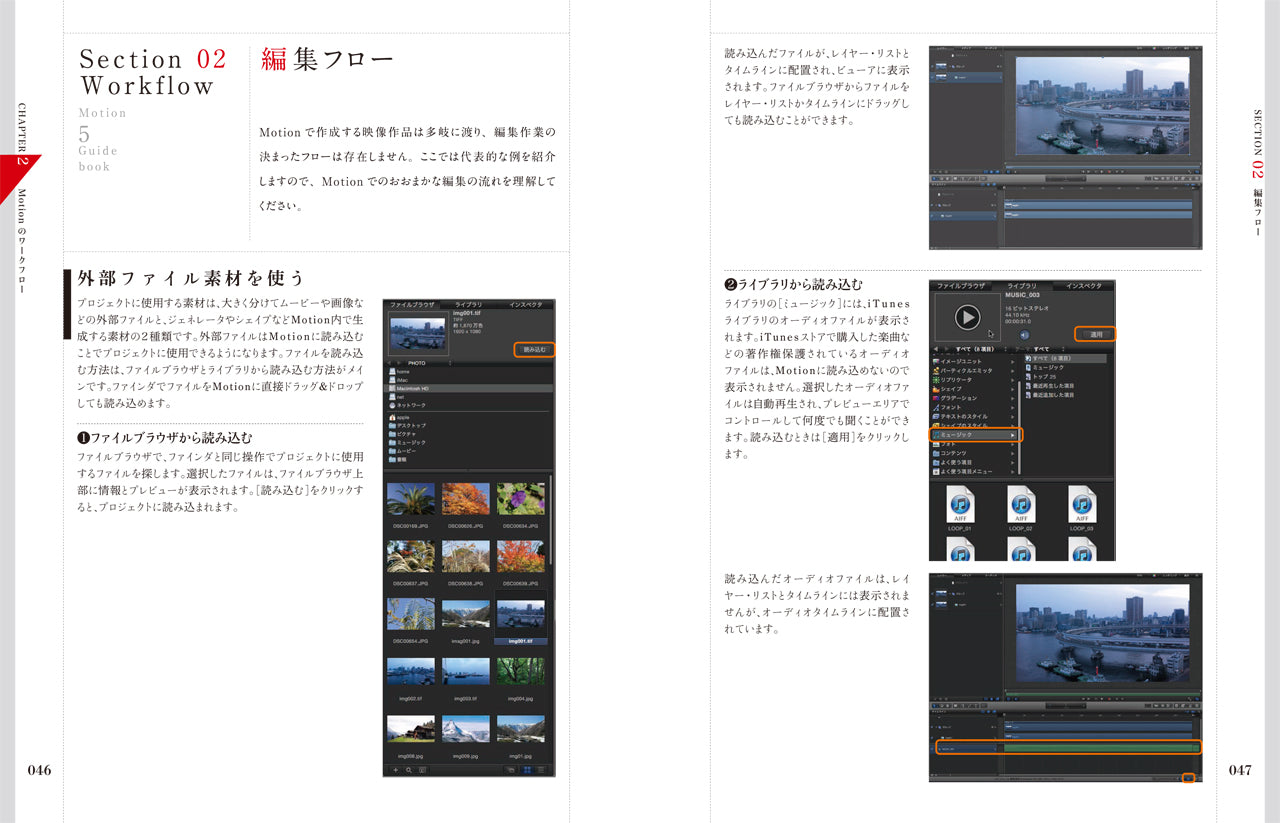Select the net volume icon row
The height and width of the screenshot is (823, 1280).
[x=468, y=397]
